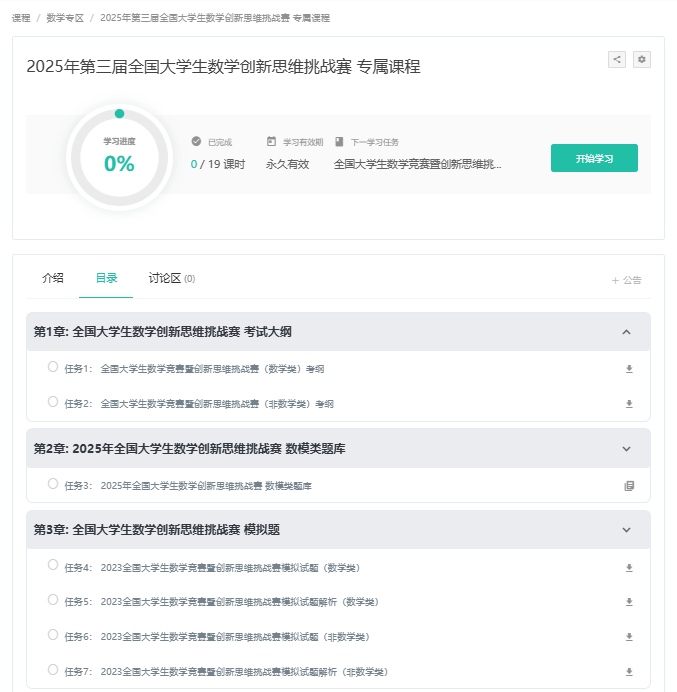Screen dimensions: 677x692
Task: Toggle the completion circle for 任务1
Action: pyautogui.click(x=53, y=367)
